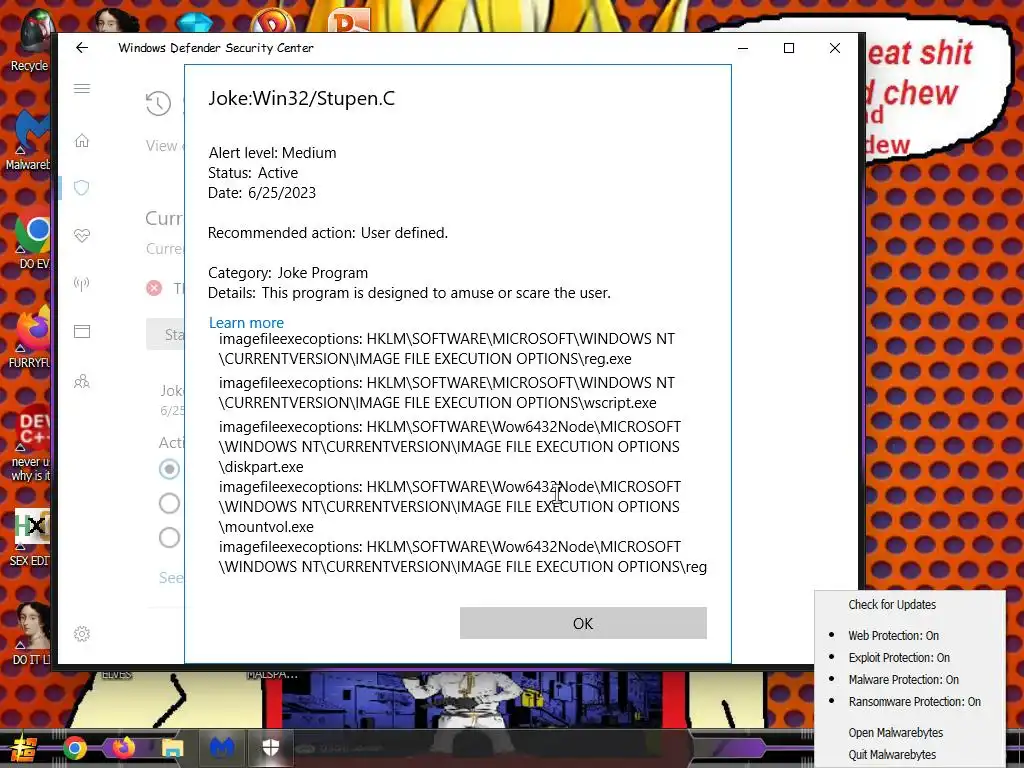Image resolution: width=1024 pixels, height=768 pixels.
Task: Click Recommended action: User defined text
Action: coord(328,233)
